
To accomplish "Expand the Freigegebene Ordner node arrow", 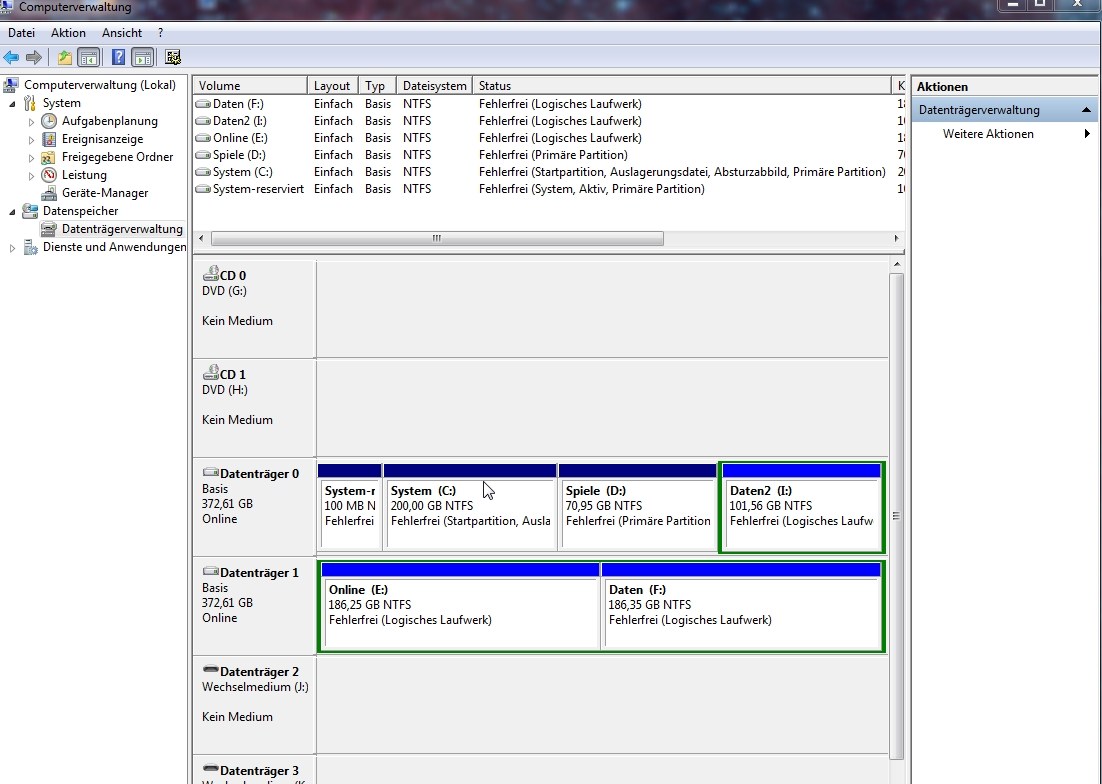I will coord(32,157).
